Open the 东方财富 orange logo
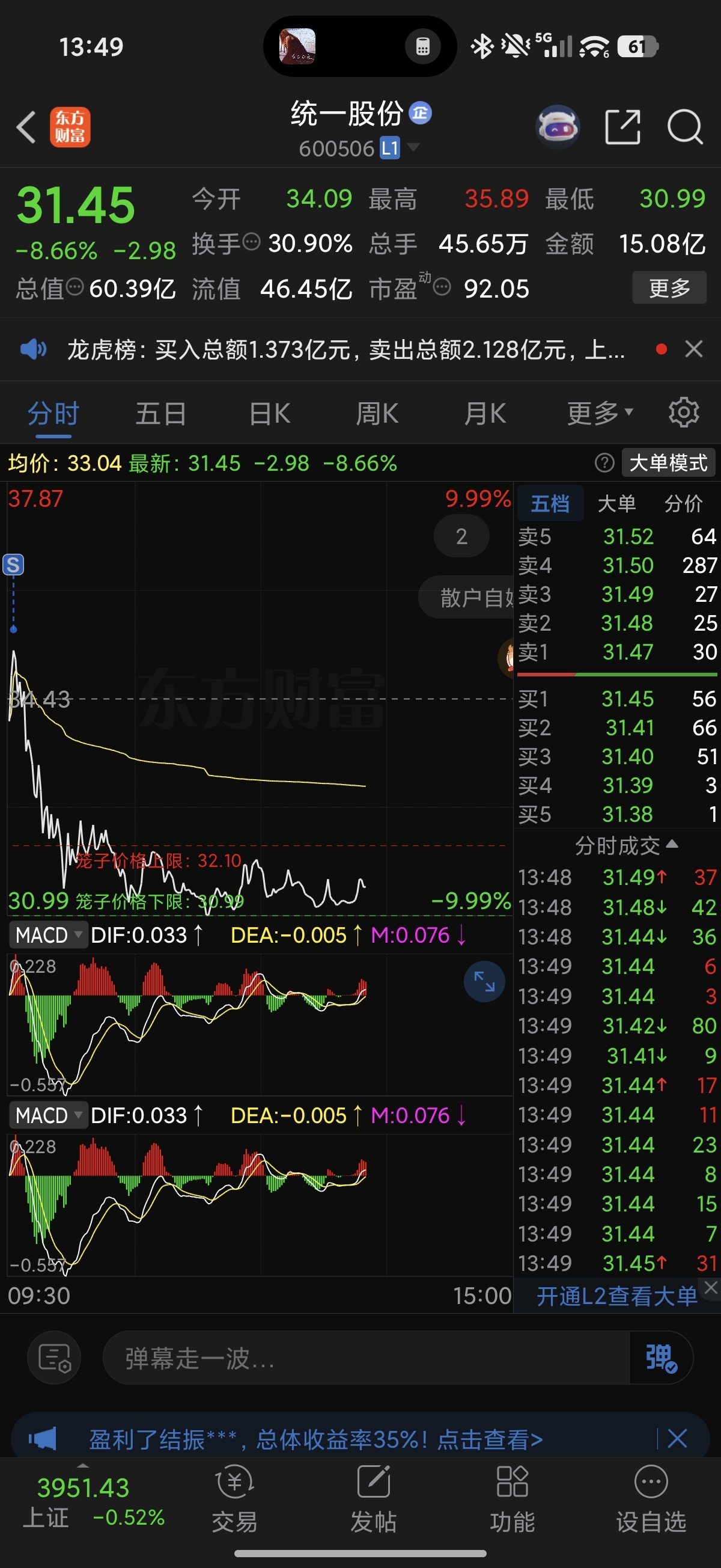The width and height of the screenshot is (721, 1568). (70, 127)
